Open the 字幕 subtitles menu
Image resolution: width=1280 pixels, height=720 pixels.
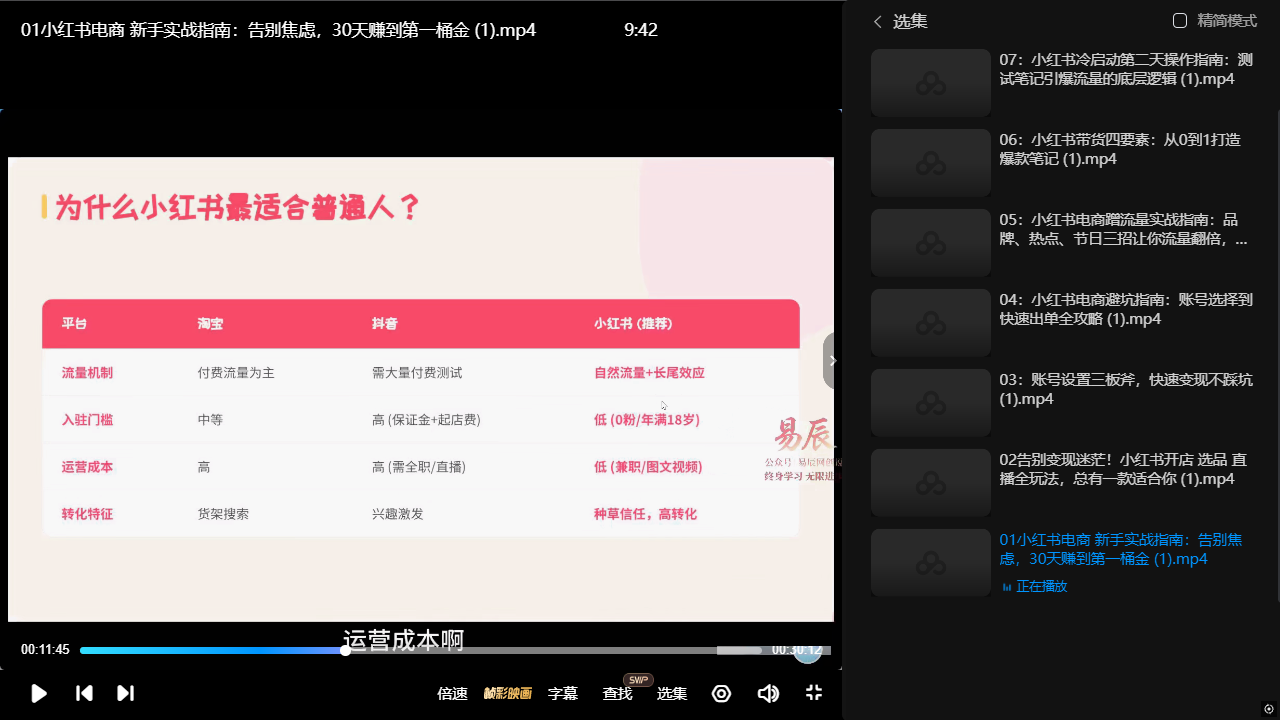563,693
